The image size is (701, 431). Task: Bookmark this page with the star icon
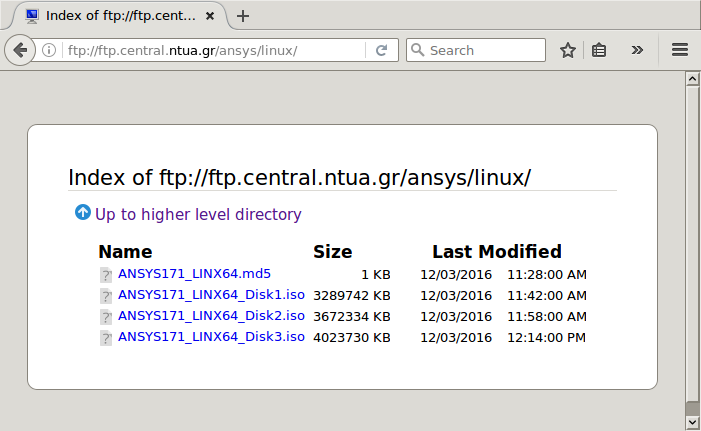click(x=568, y=50)
